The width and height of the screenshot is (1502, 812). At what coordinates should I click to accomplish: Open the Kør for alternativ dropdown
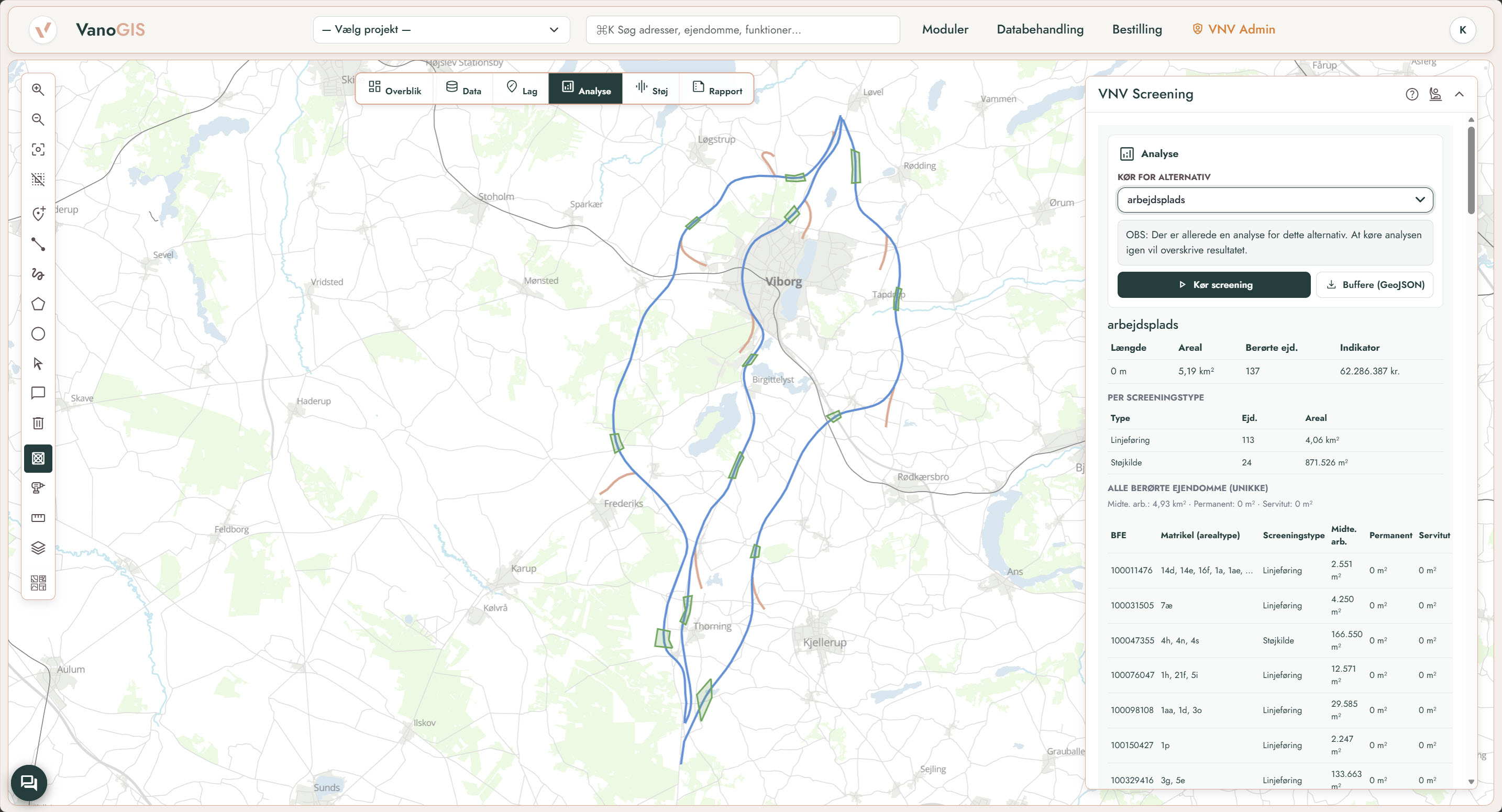pyautogui.click(x=1275, y=199)
